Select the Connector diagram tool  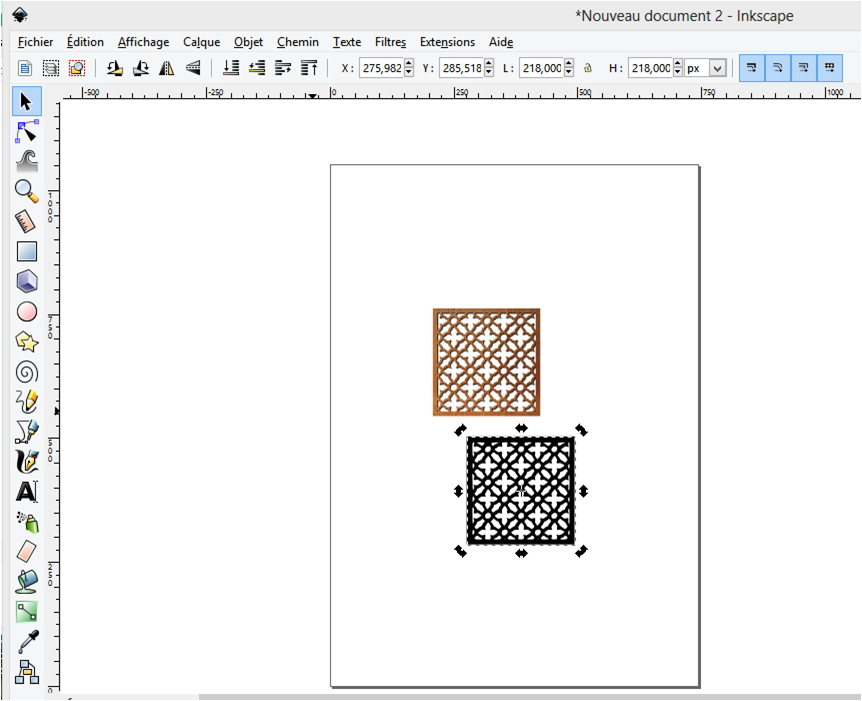27,671
